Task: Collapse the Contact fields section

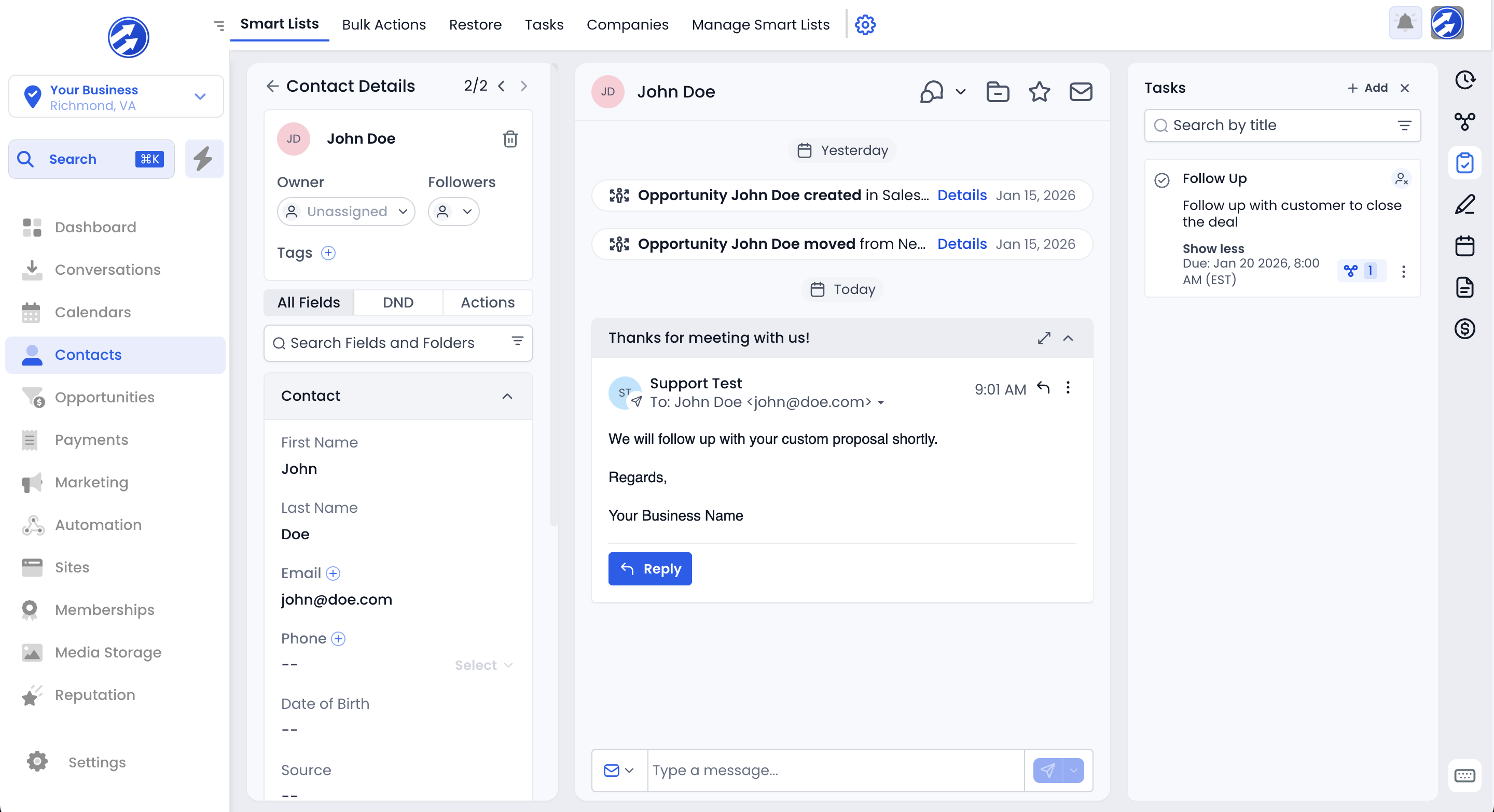Action: pyautogui.click(x=507, y=396)
